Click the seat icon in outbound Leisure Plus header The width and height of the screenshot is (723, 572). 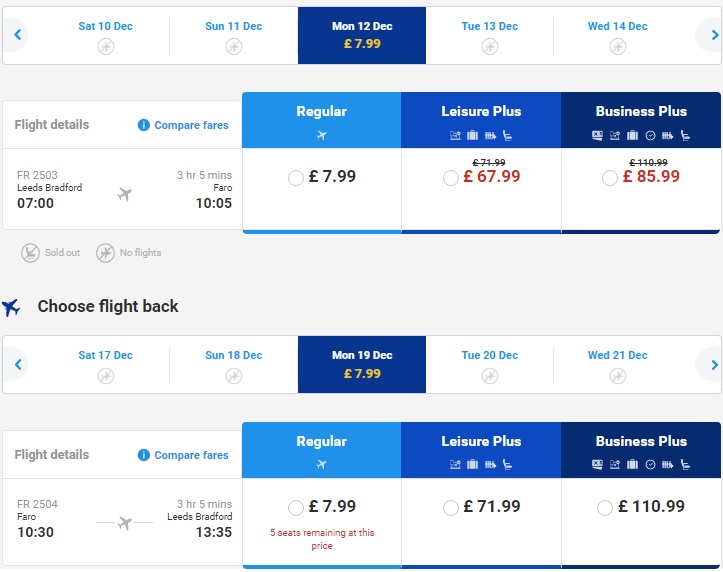(507, 136)
